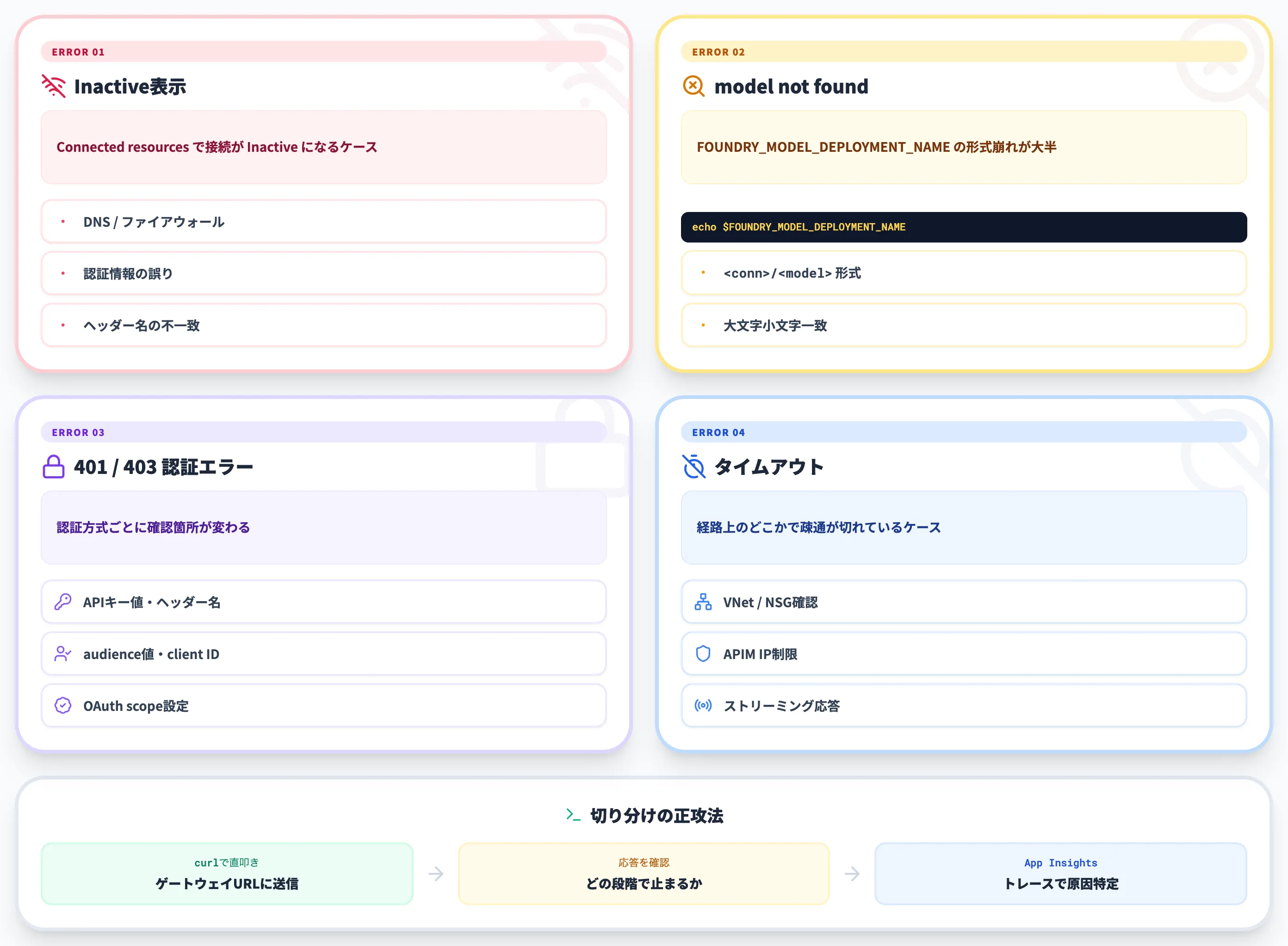Click the wifi-off icon beside Inactive表示
Image resolution: width=1288 pixels, height=946 pixels.
(53, 87)
